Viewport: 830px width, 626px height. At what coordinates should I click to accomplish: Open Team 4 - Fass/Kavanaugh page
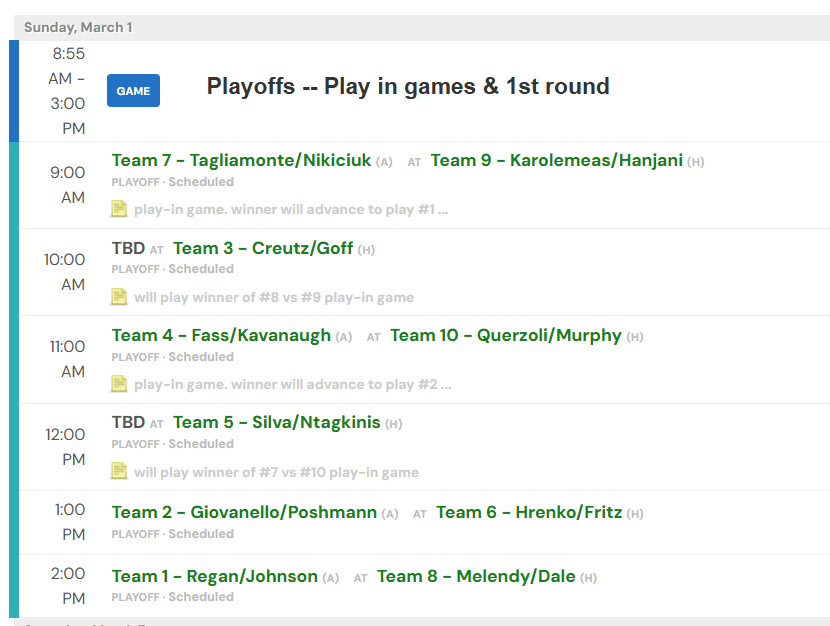tap(221, 335)
